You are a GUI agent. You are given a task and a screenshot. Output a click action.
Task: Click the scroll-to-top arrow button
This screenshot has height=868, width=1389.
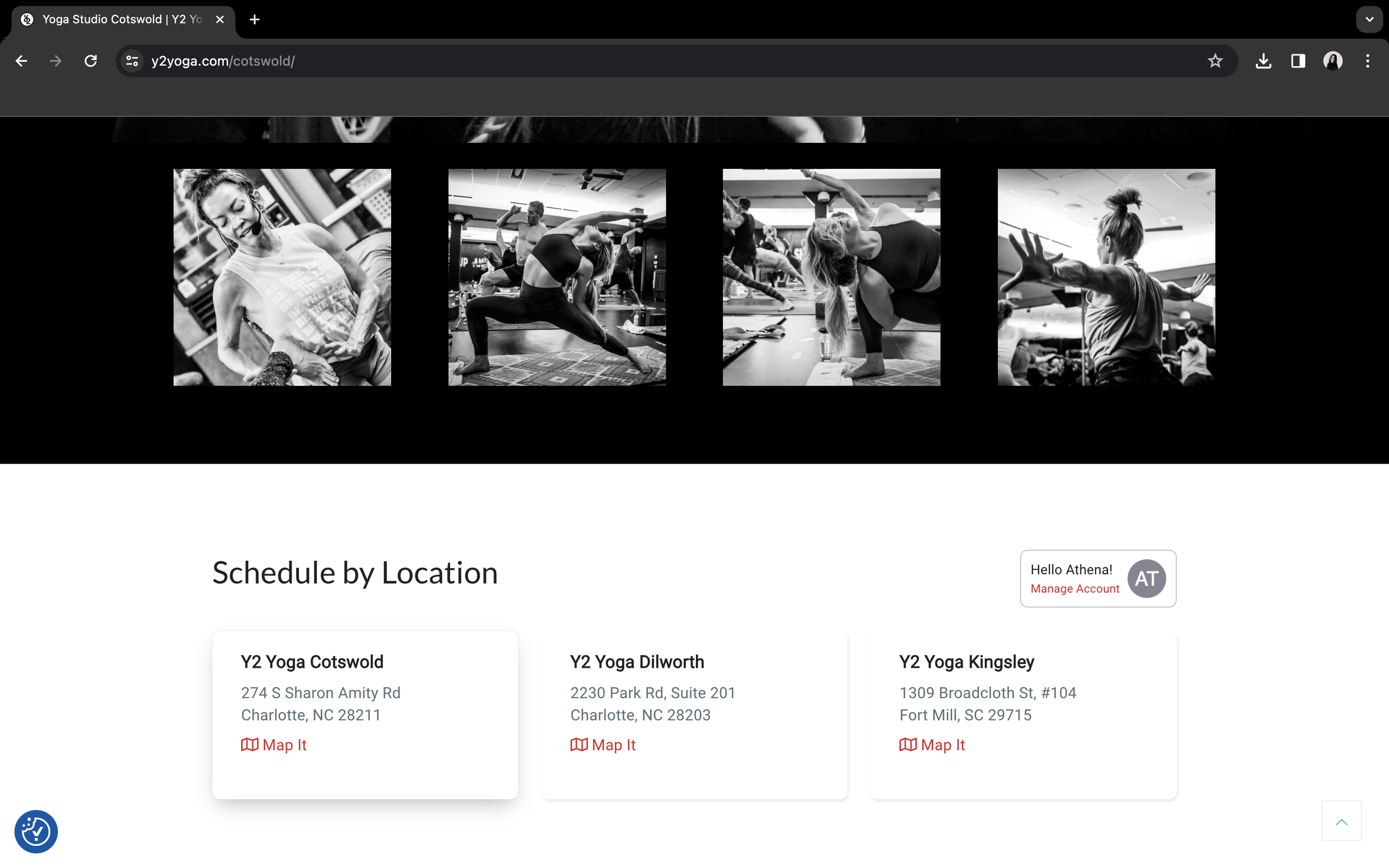[1341, 821]
